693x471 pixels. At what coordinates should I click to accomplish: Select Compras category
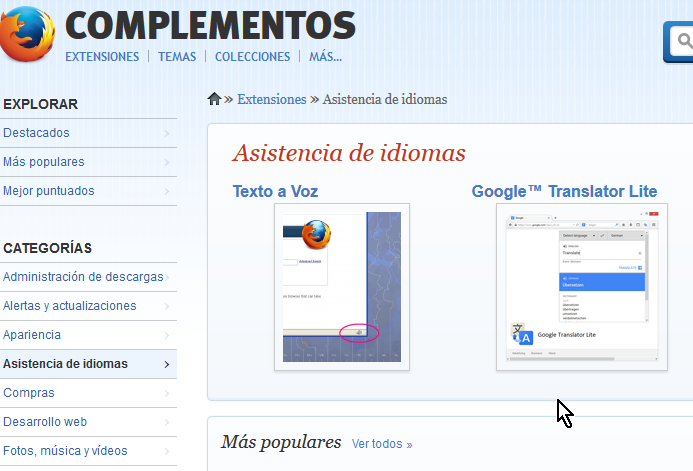click(88, 393)
